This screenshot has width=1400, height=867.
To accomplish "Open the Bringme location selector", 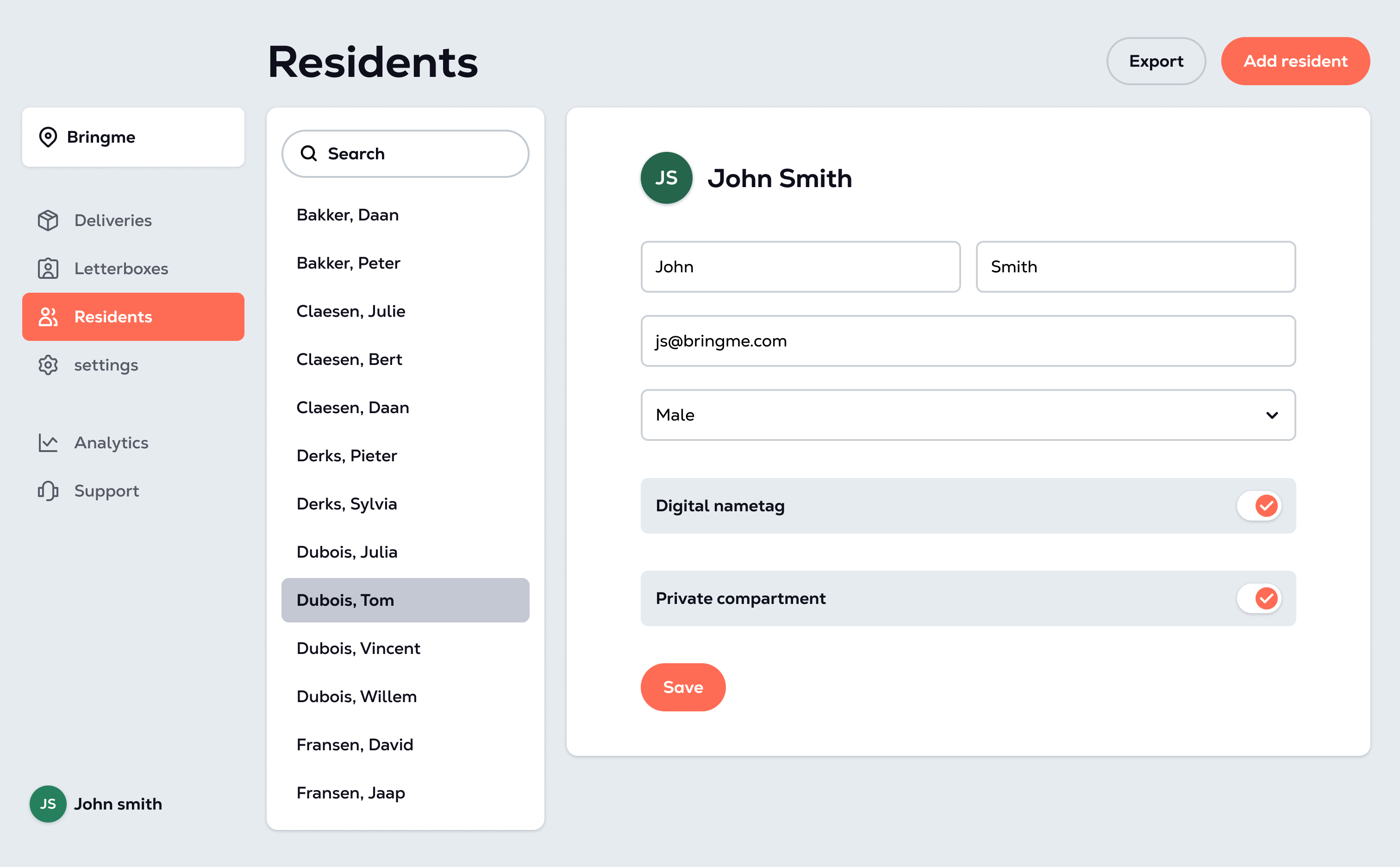I will [x=133, y=137].
